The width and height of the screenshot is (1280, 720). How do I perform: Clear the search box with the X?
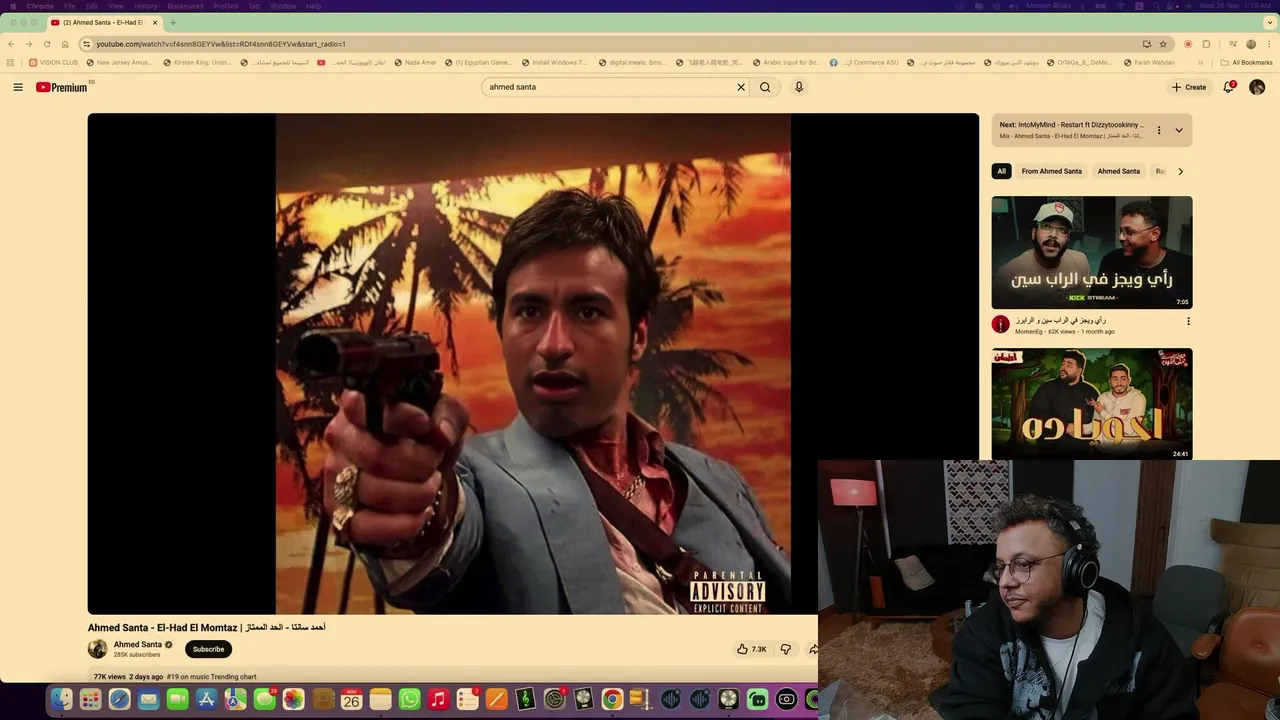point(741,87)
